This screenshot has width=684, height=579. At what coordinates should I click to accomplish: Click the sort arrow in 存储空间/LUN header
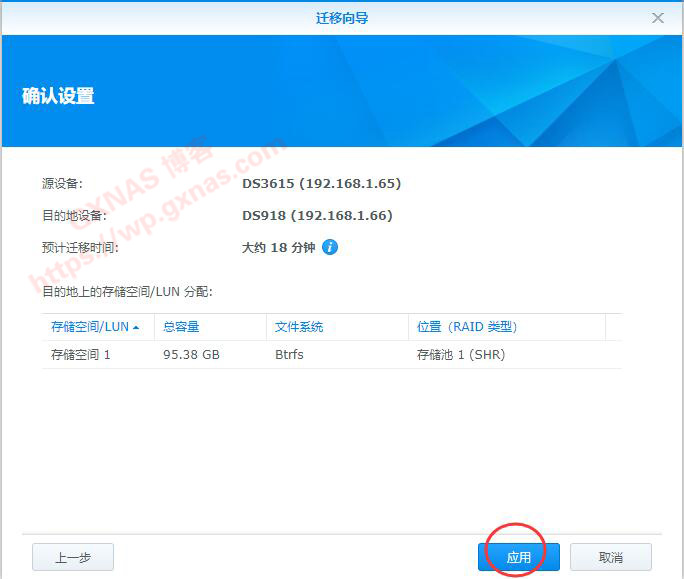point(136,327)
